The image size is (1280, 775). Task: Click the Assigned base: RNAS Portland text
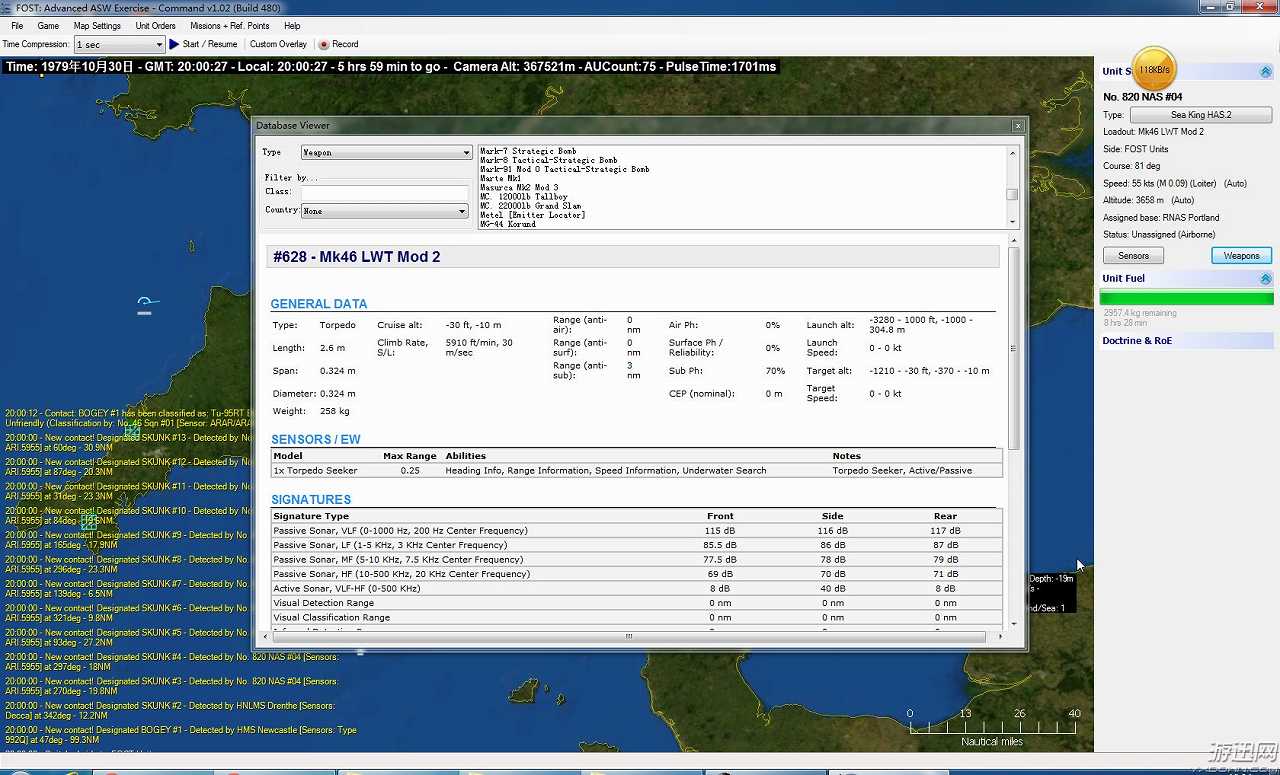click(1161, 217)
